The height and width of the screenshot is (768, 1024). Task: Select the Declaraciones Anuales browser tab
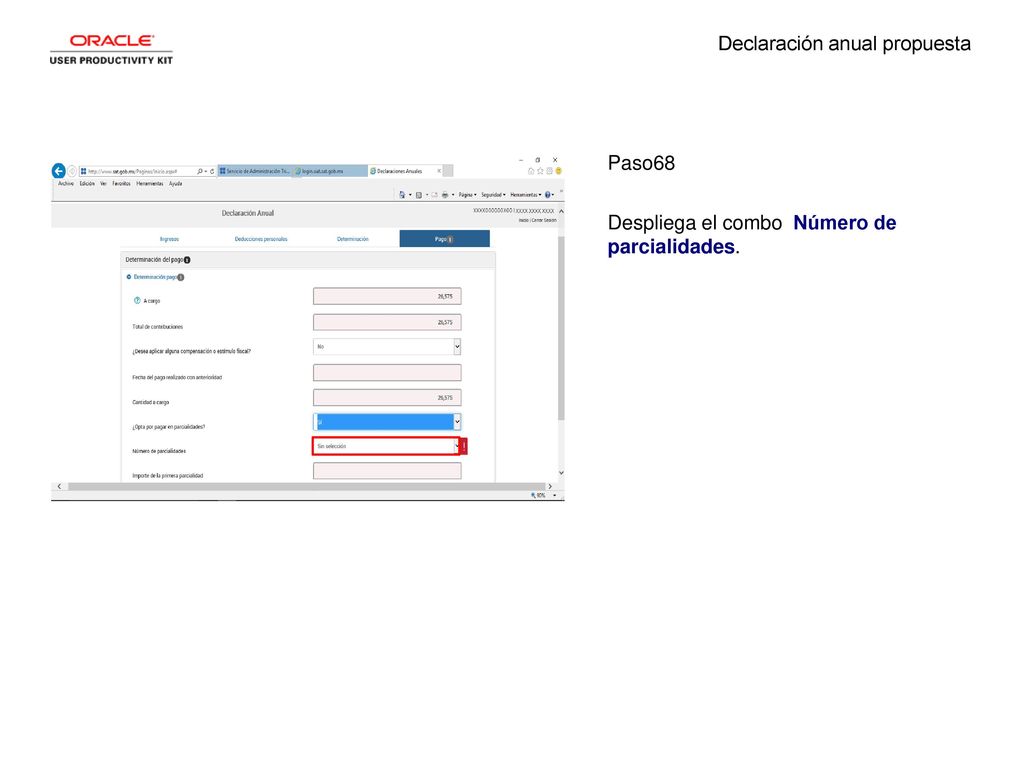(x=406, y=171)
